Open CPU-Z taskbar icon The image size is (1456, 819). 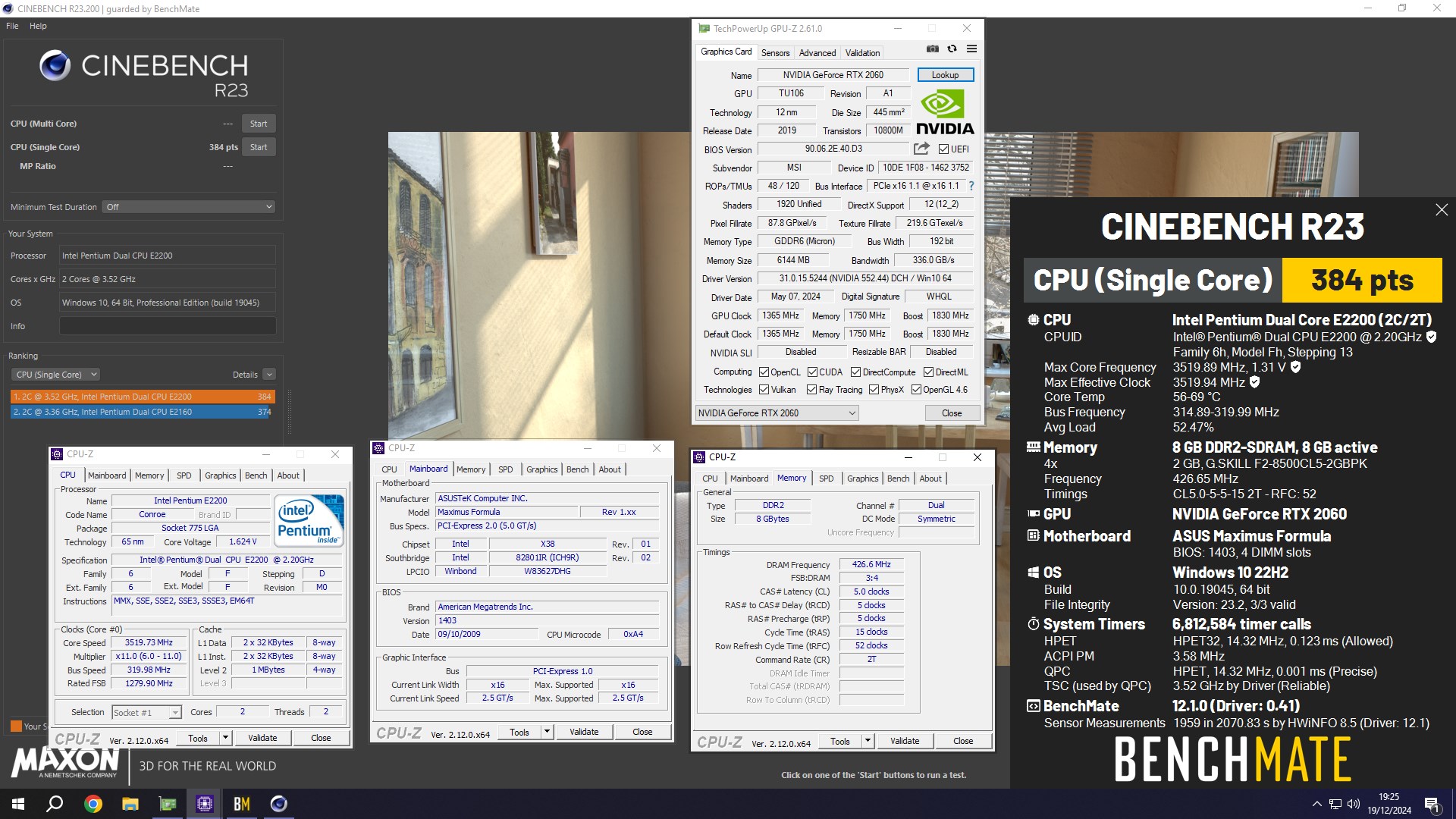tap(205, 804)
